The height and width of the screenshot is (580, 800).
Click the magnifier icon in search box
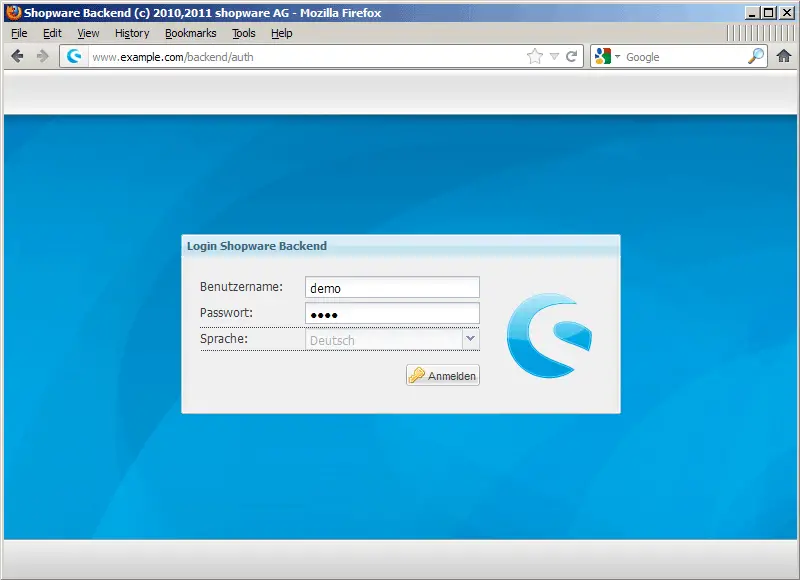756,56
